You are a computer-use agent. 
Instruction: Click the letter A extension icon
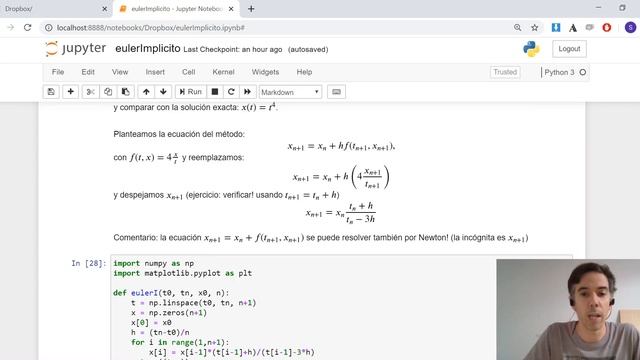click(573, 28)
